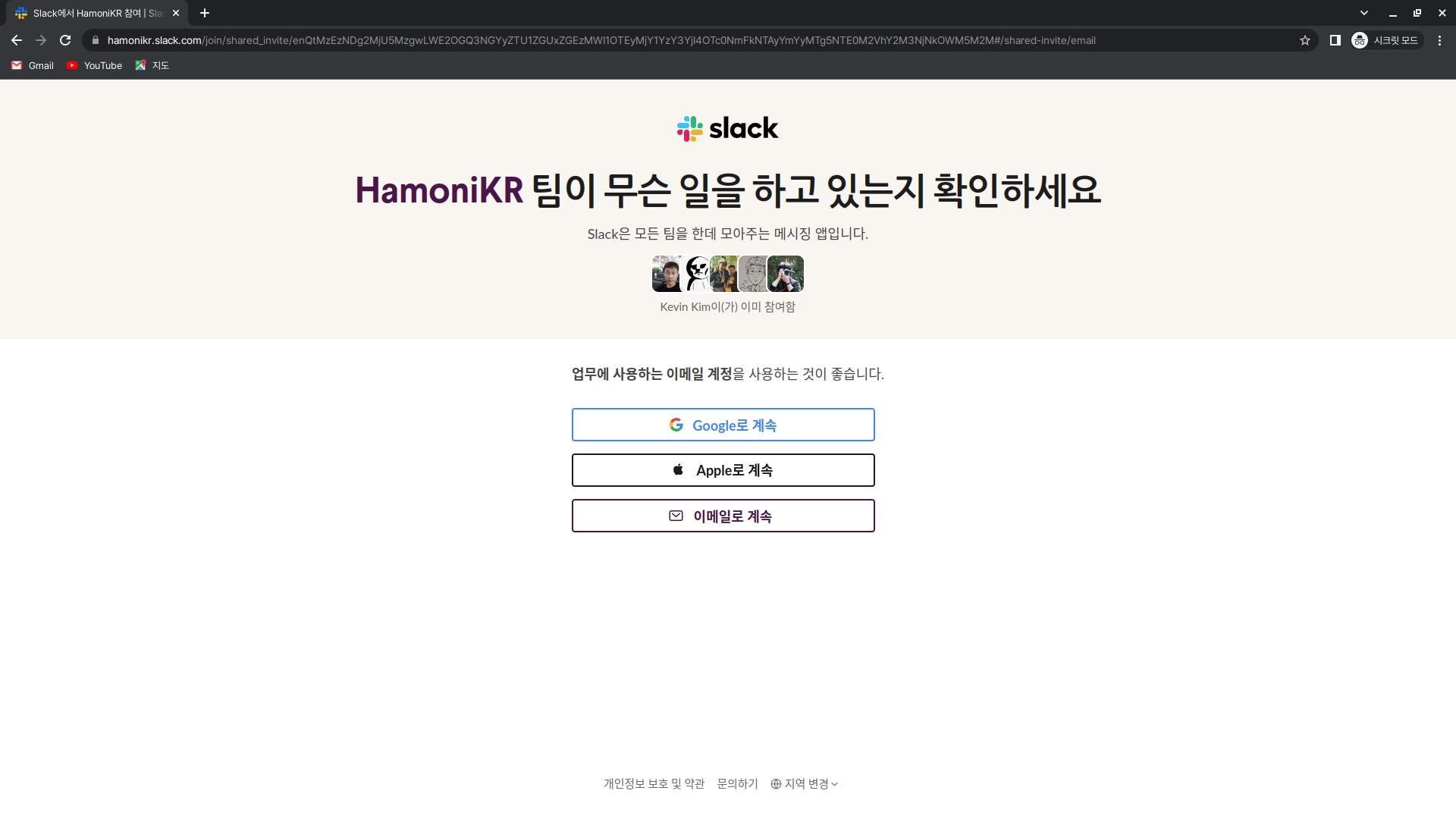Image resolution: width=1456 pixels, height=819 pixels.
Task: Open the 문의하기 contact link
Action: point(737,784)
